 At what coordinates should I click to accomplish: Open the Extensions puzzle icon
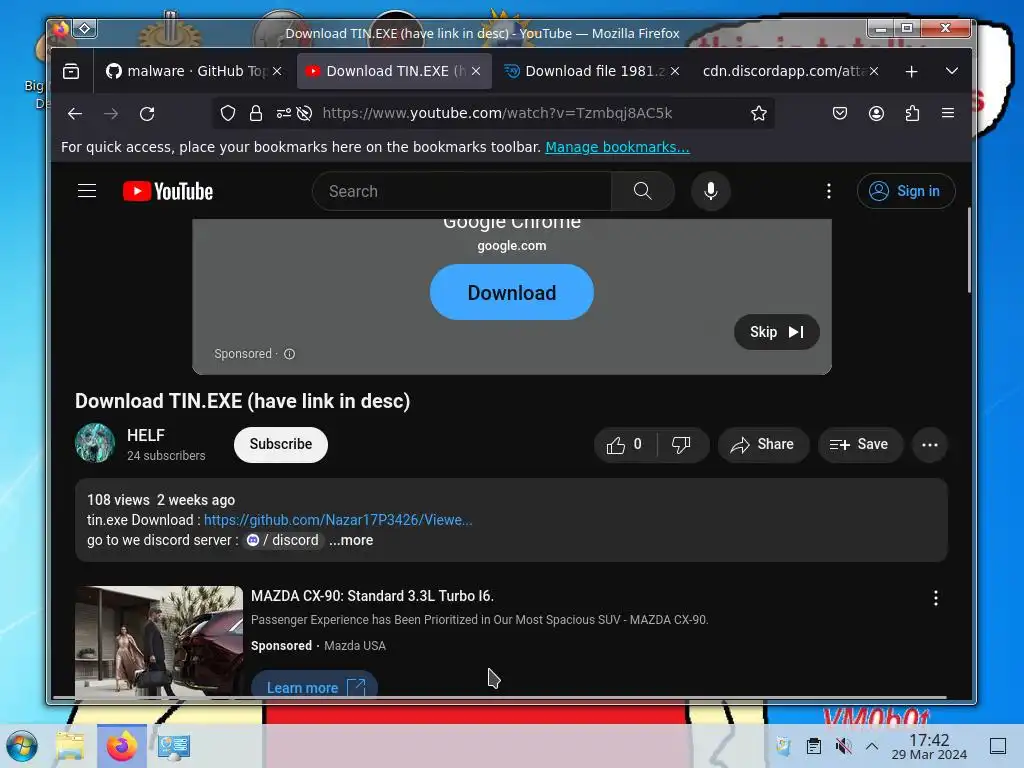[912, 114]
